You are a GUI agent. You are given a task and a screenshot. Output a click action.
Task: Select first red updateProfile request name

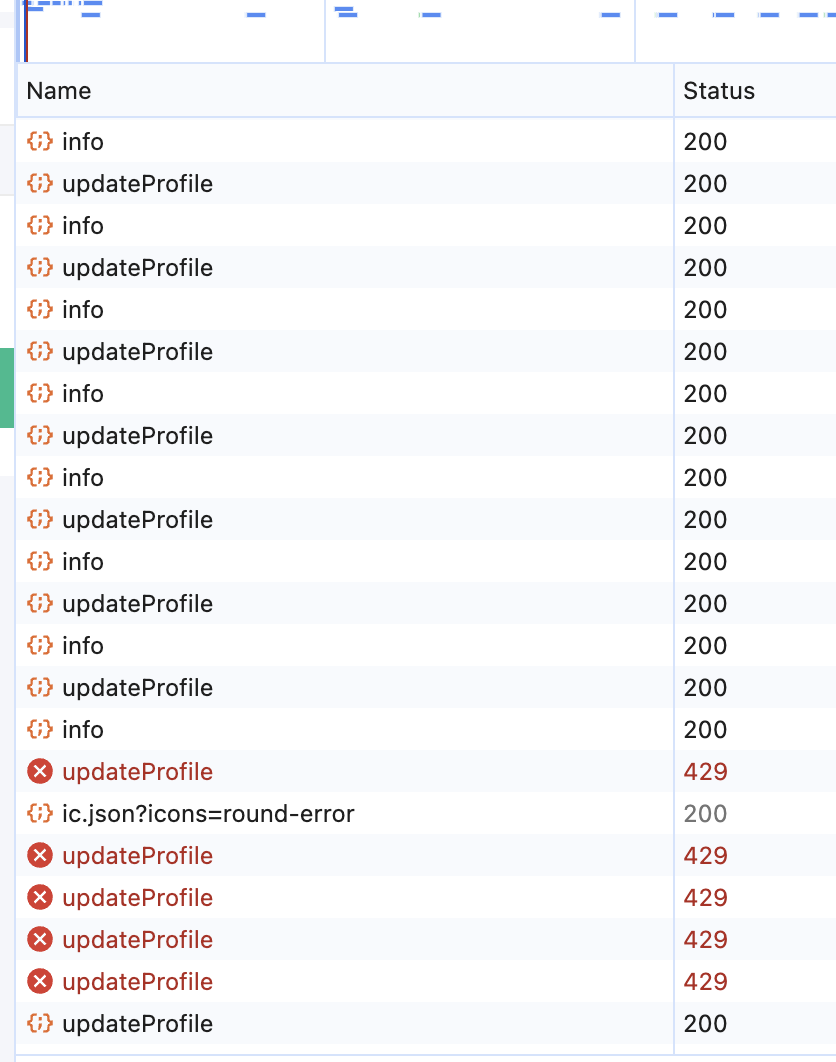click(x=137, y=772)
